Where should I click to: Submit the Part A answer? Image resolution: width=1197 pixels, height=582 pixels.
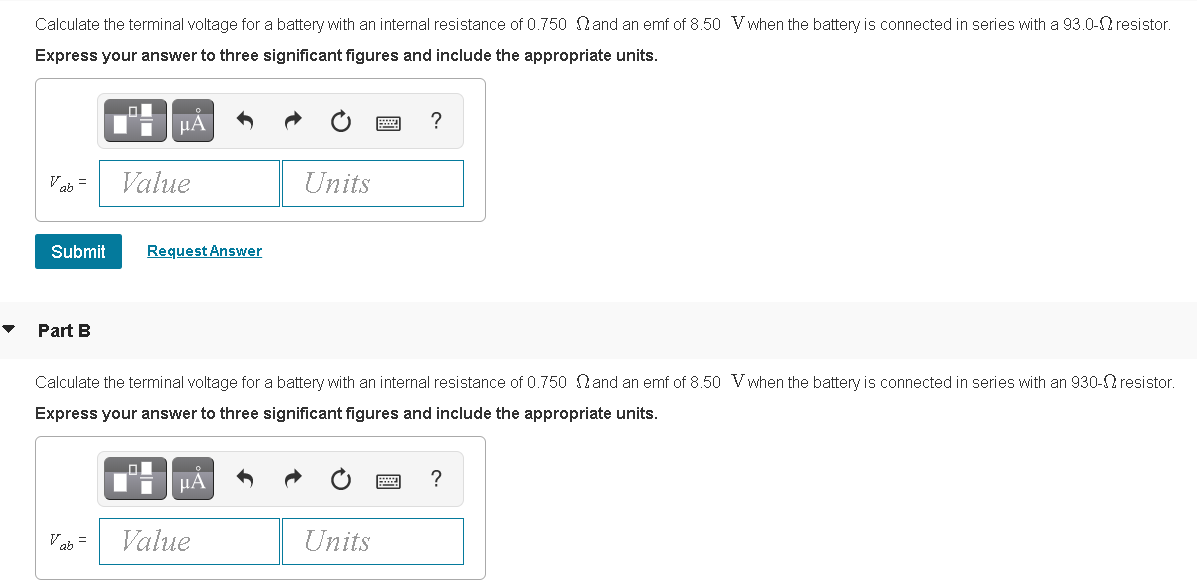click(78, 251)
